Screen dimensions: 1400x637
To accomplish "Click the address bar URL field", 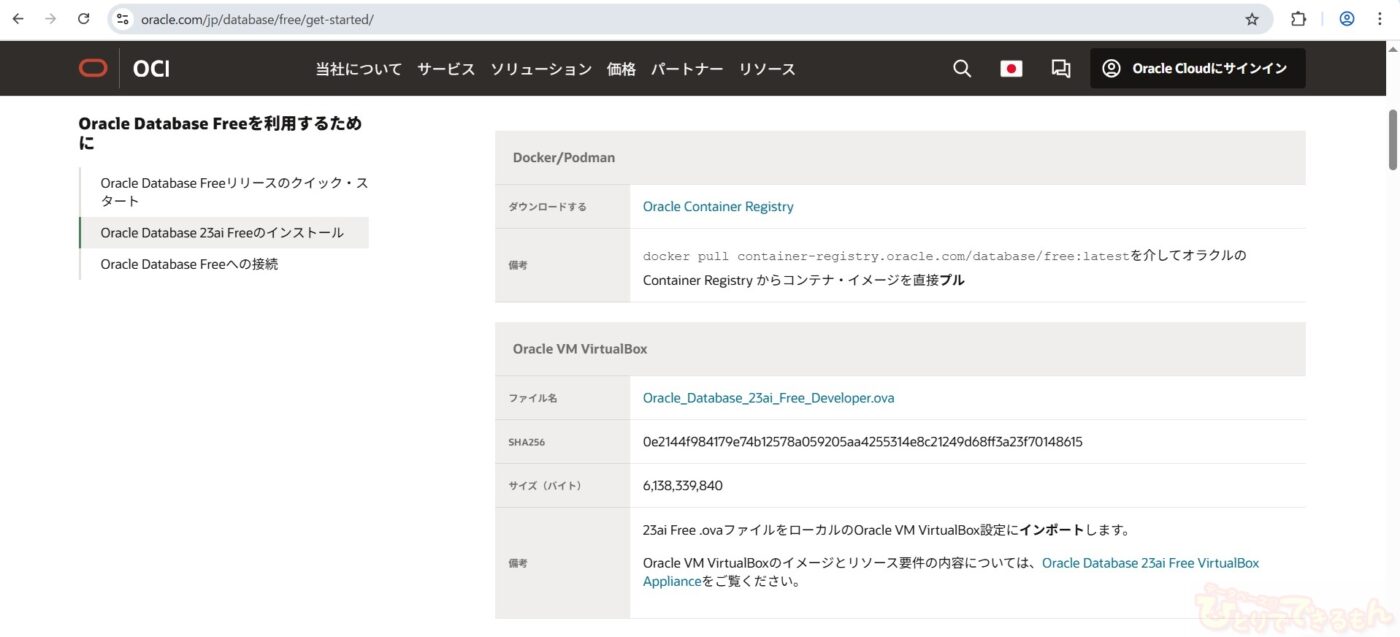I will (690, 19).
